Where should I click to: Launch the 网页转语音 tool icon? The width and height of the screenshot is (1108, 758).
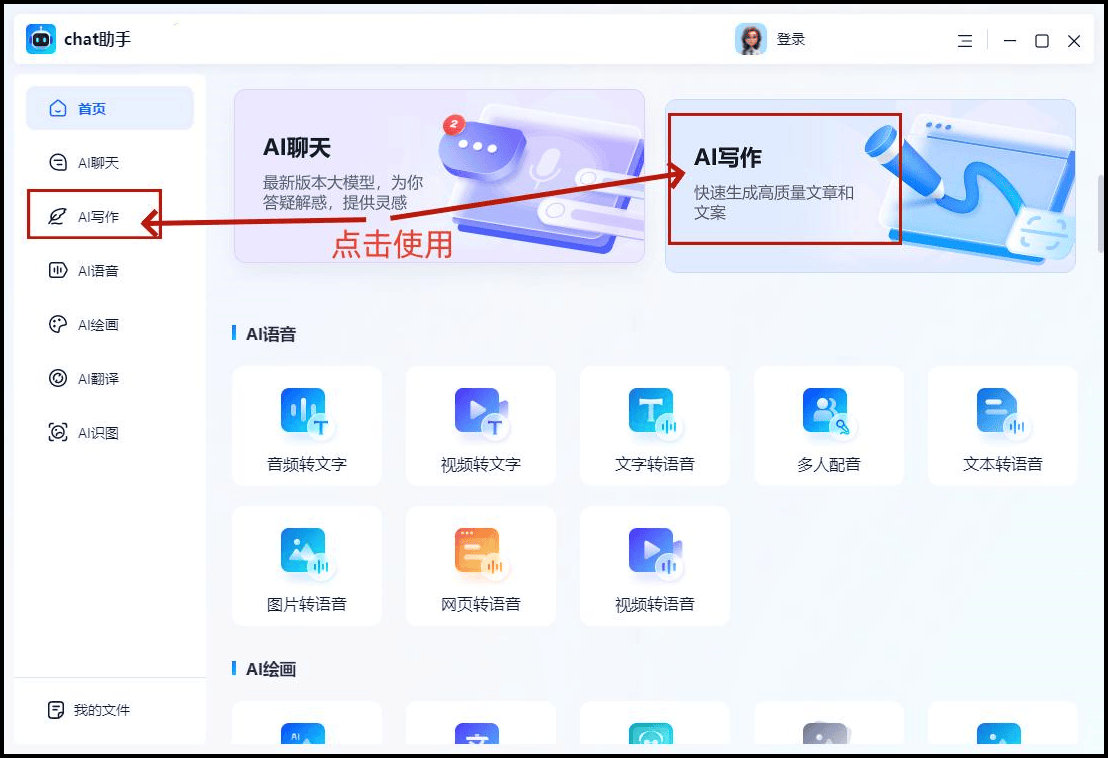tap(480, 552)
